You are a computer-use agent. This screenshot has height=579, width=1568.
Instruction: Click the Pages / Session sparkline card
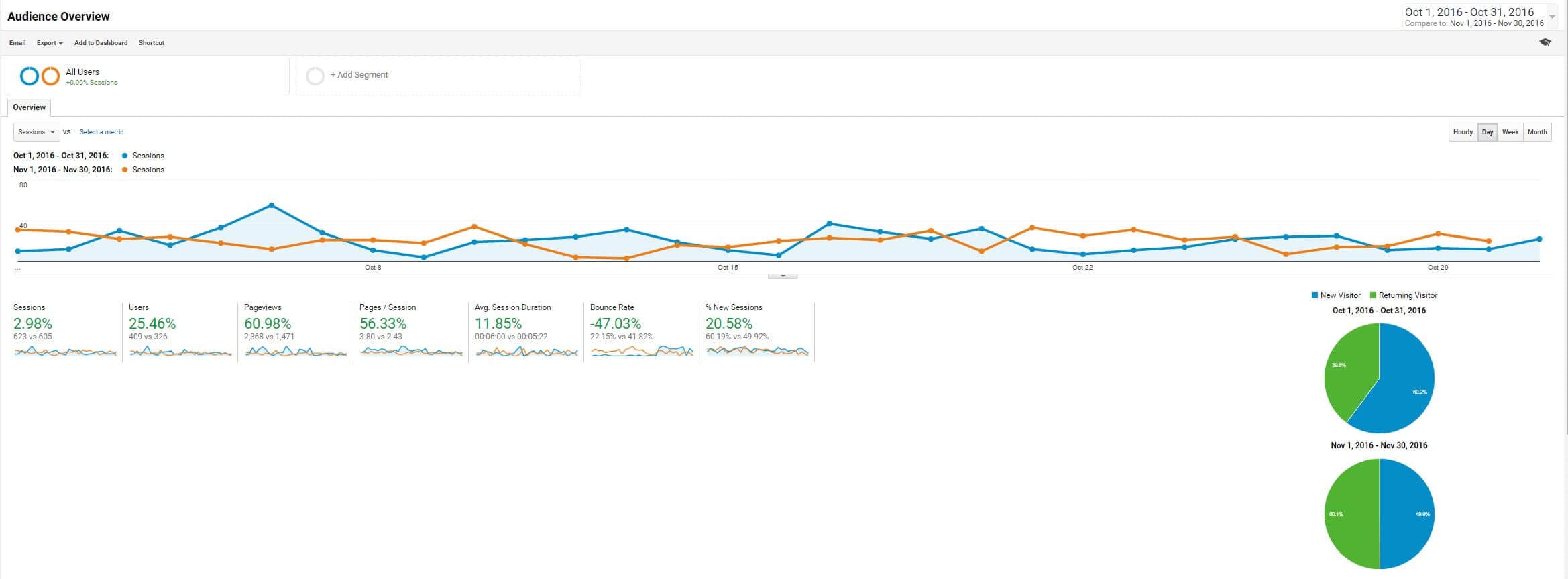[x=411, y=331]
